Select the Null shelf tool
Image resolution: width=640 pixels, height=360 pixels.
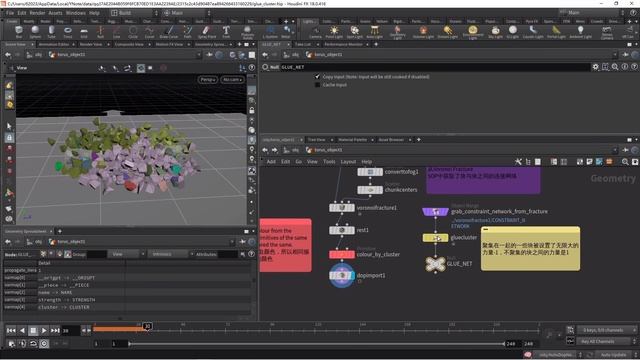100,31
